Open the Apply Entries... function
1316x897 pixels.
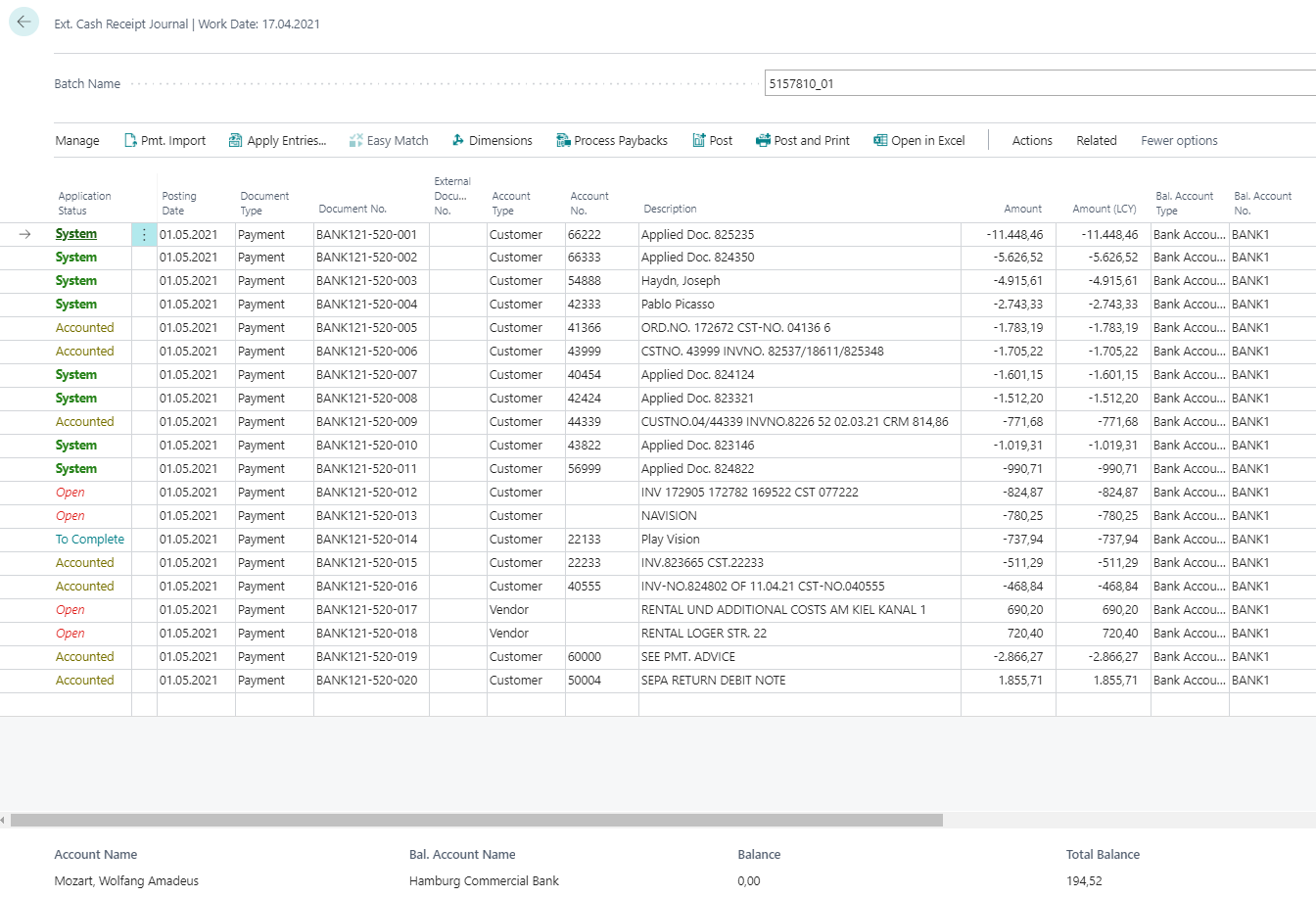pyautogui.click(x=278, y=140)
